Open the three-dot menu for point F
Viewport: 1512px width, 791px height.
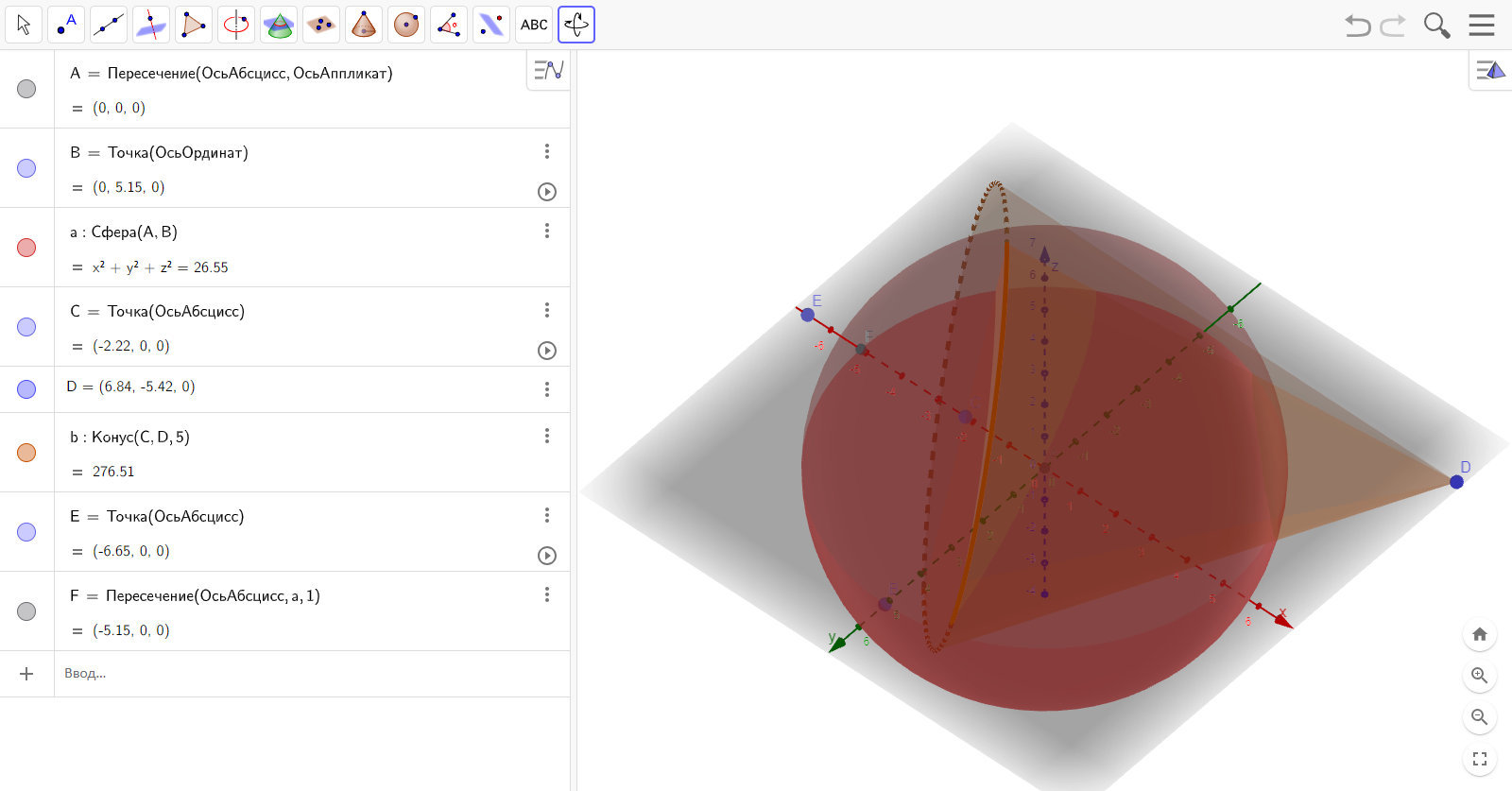pyautogui.click(x=547, y=594)
